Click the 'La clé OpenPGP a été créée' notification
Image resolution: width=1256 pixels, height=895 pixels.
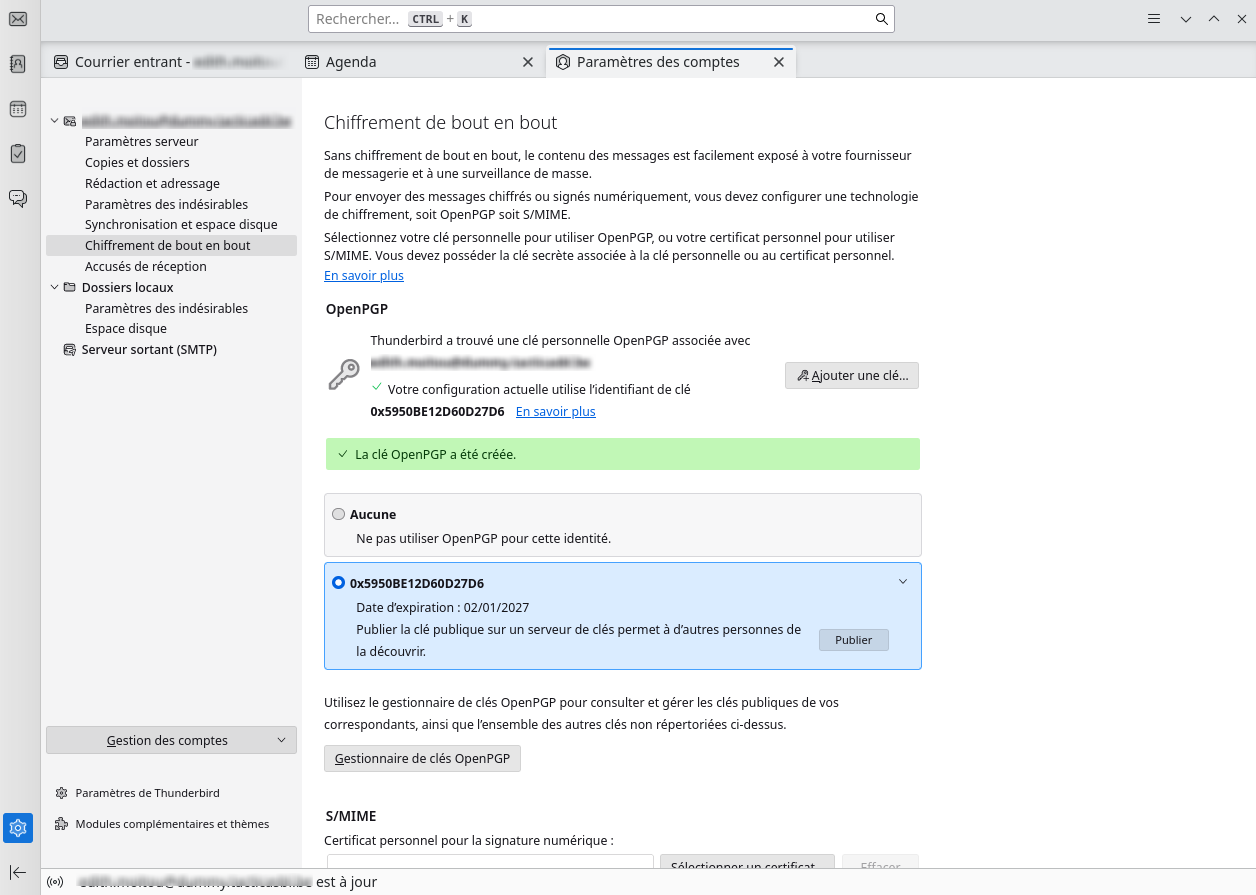[x=622, y=454]
